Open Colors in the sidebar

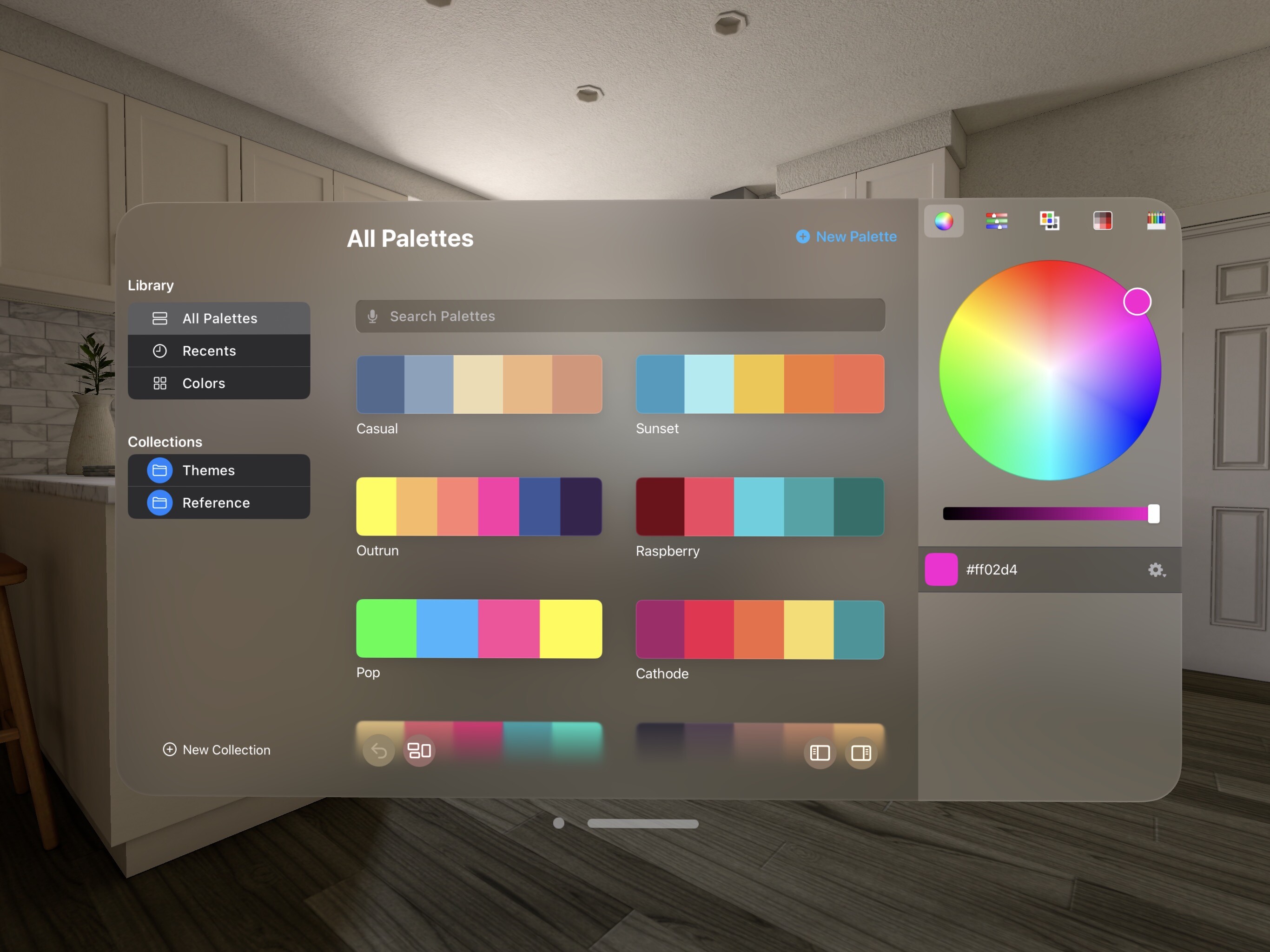tap(219, 383)
